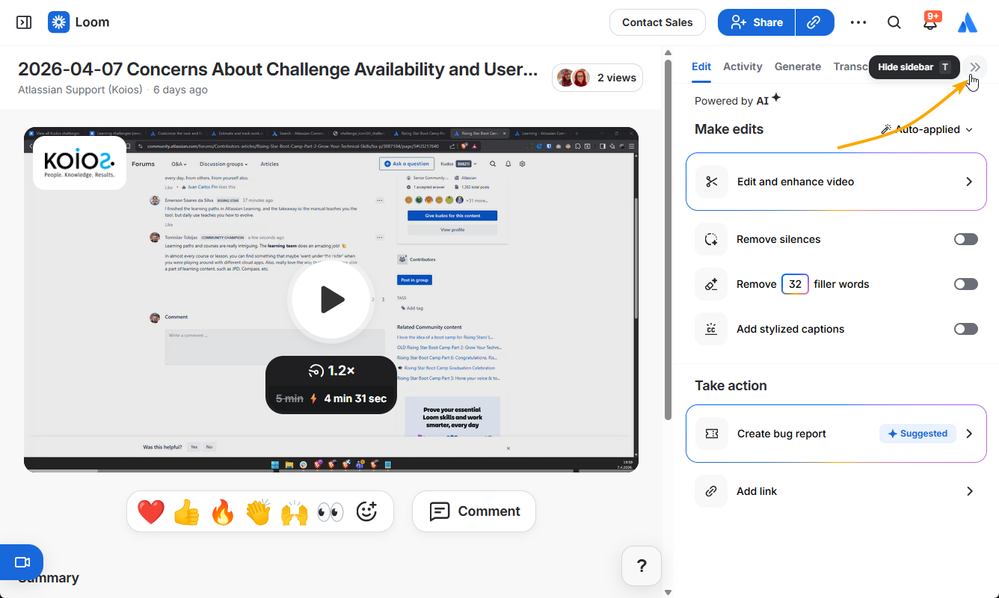Click the blue record video camera button
Viewport: 999px width, 598px height.
pyautogui.click(x=22, y=562)
